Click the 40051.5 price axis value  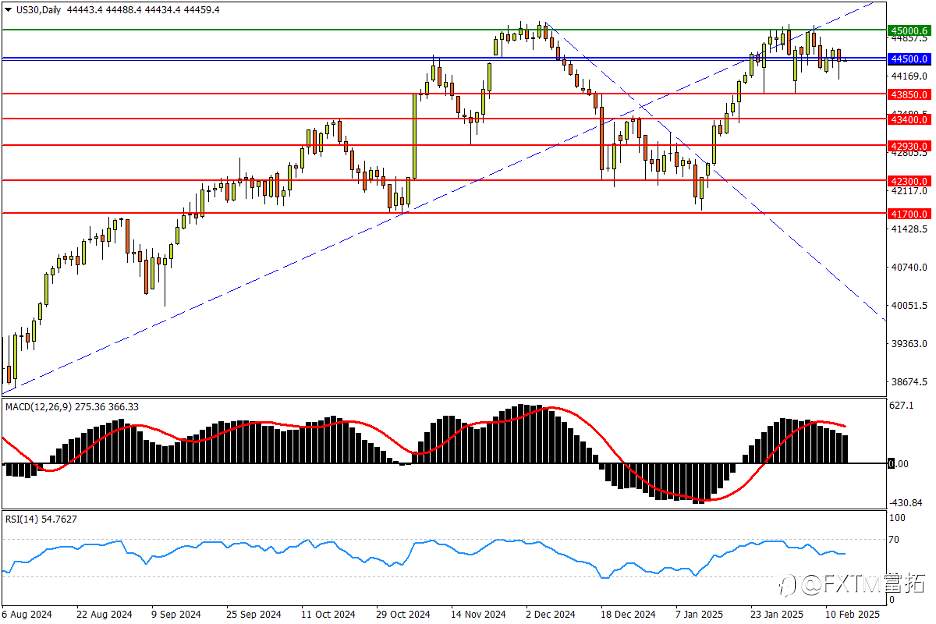[x=909, y=305]
